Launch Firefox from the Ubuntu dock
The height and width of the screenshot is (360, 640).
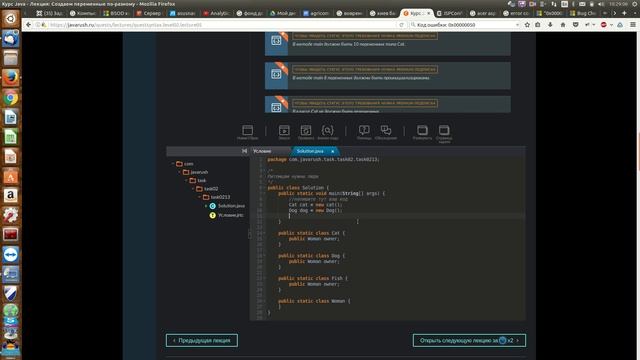point(11,78)
